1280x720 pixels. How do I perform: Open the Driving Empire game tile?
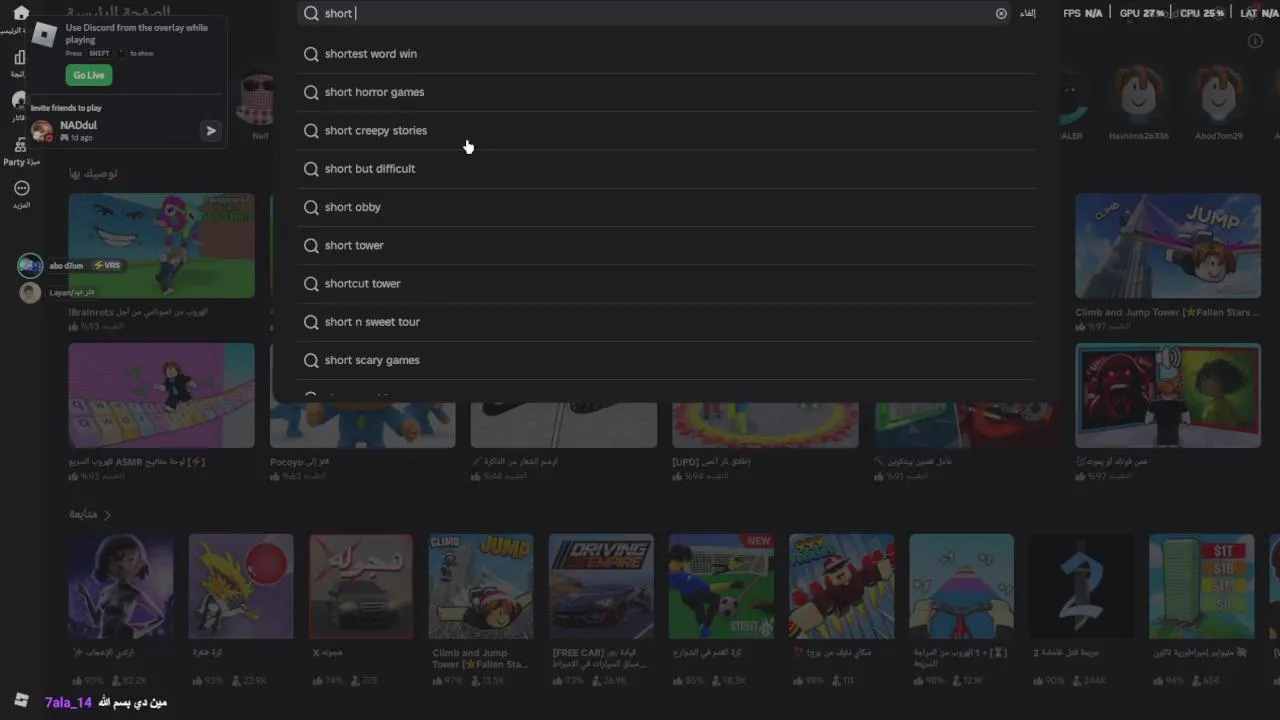click(601, 586)
